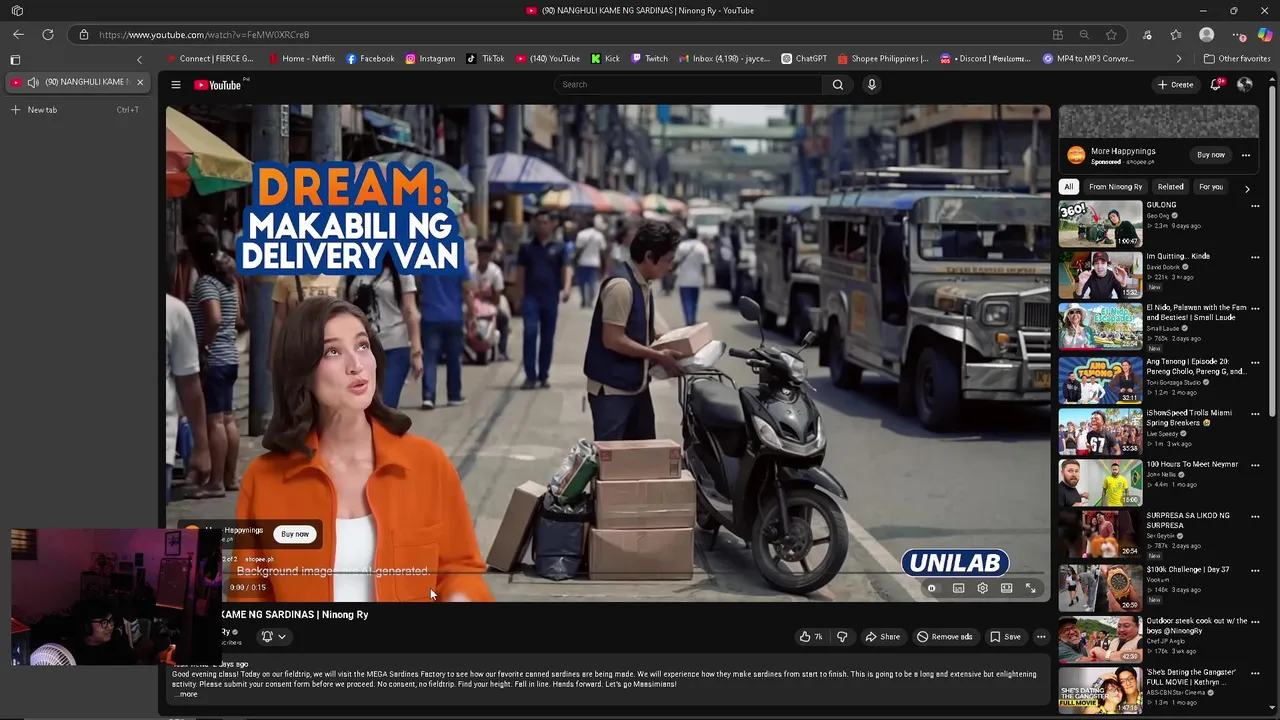1280x720 pixels.
Task: Save the video to a playlist
Action: click(1005, 637)
